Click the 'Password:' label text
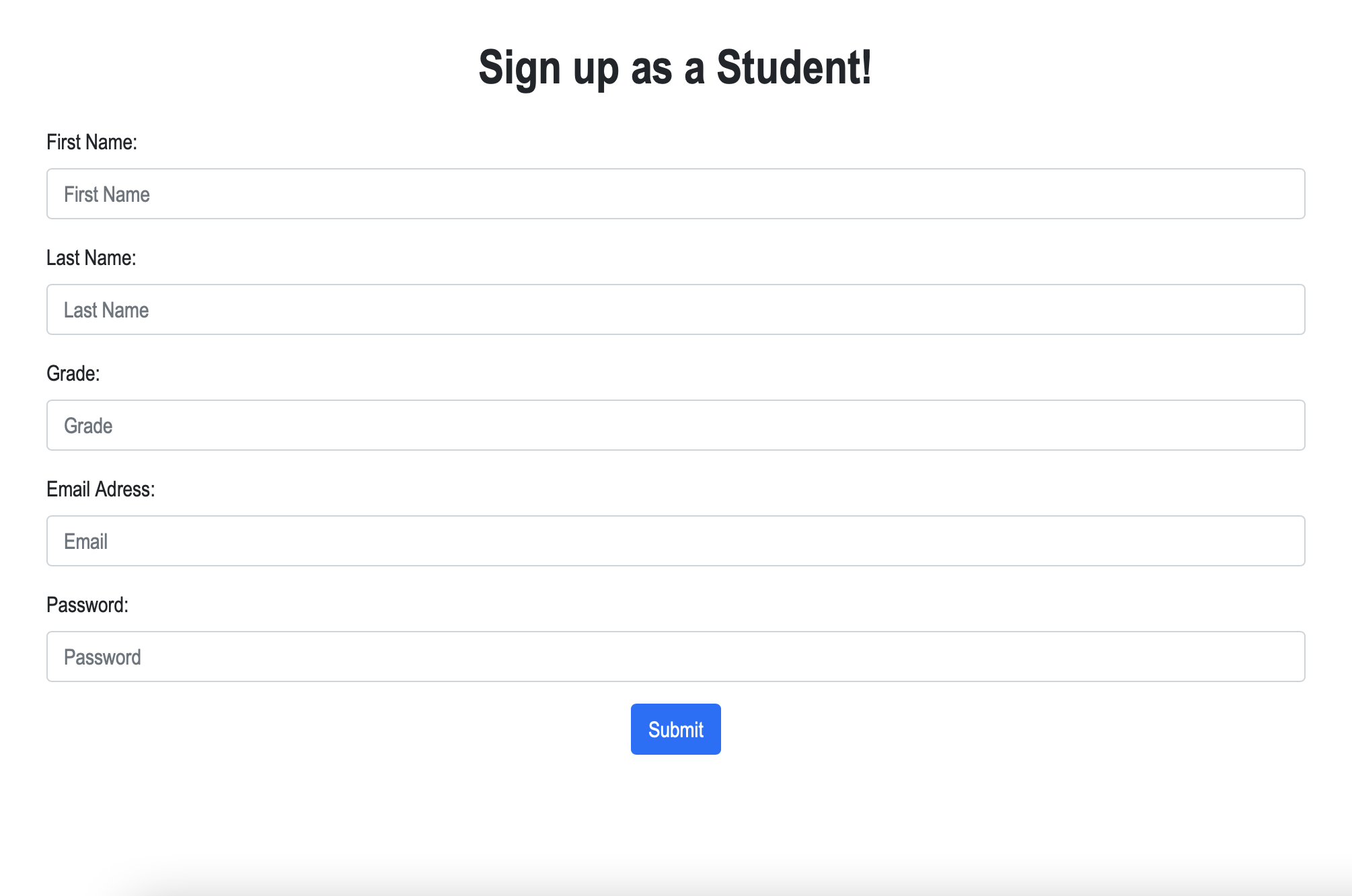 tap(87, 605)
